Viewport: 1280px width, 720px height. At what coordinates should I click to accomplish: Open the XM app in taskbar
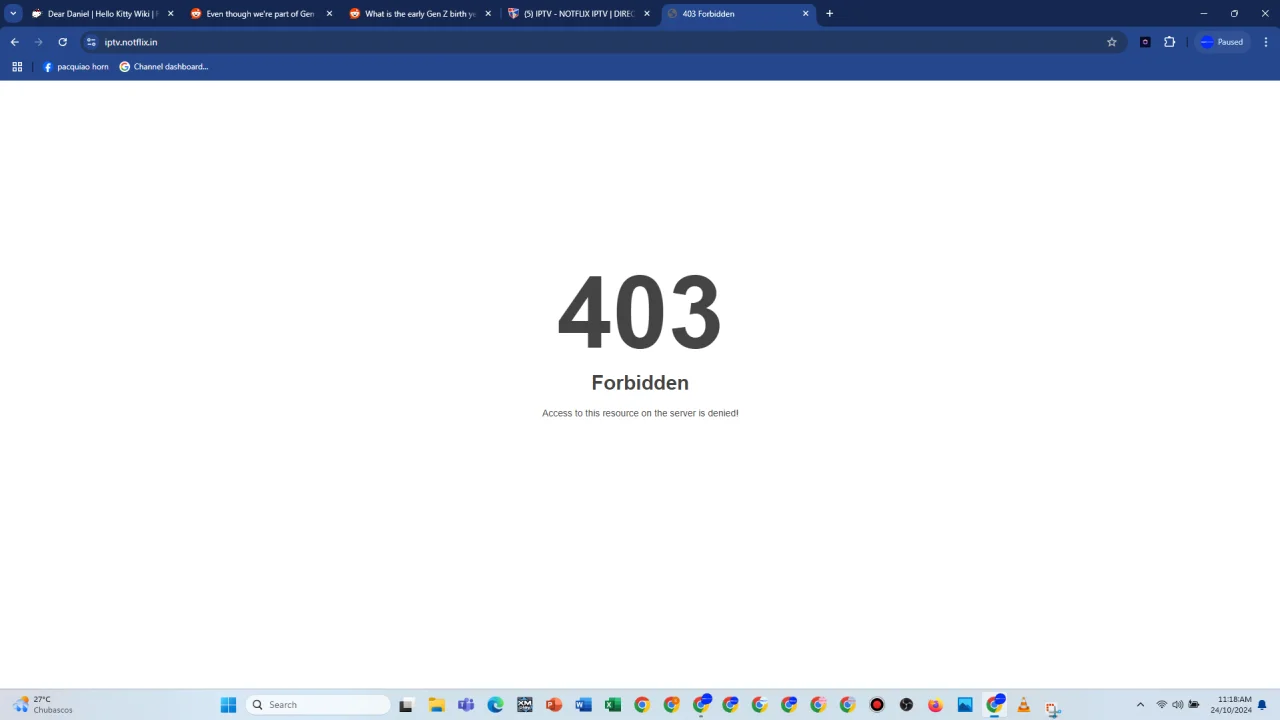tap(525, 705)
